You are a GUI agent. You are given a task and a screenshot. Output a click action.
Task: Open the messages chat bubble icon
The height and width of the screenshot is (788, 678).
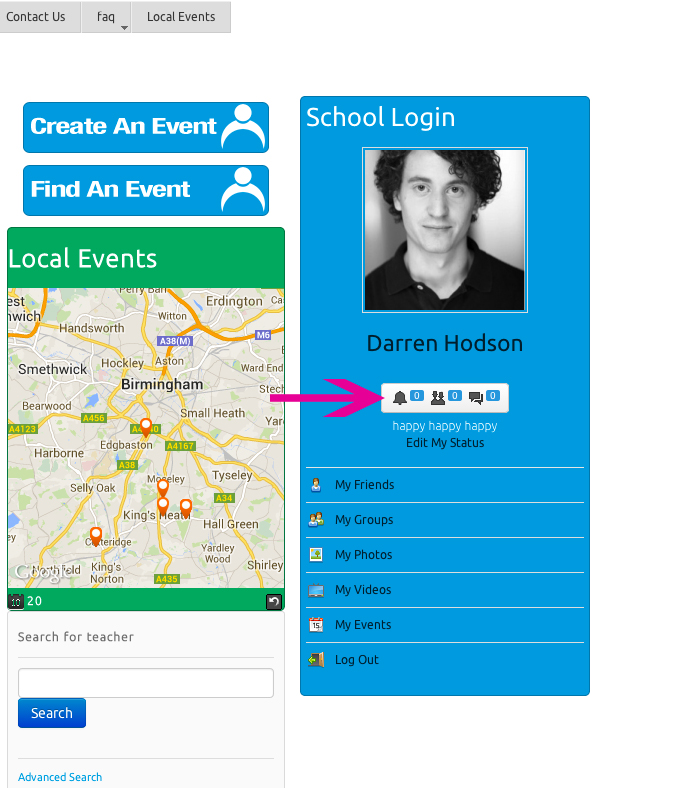[x=476, y=398]
